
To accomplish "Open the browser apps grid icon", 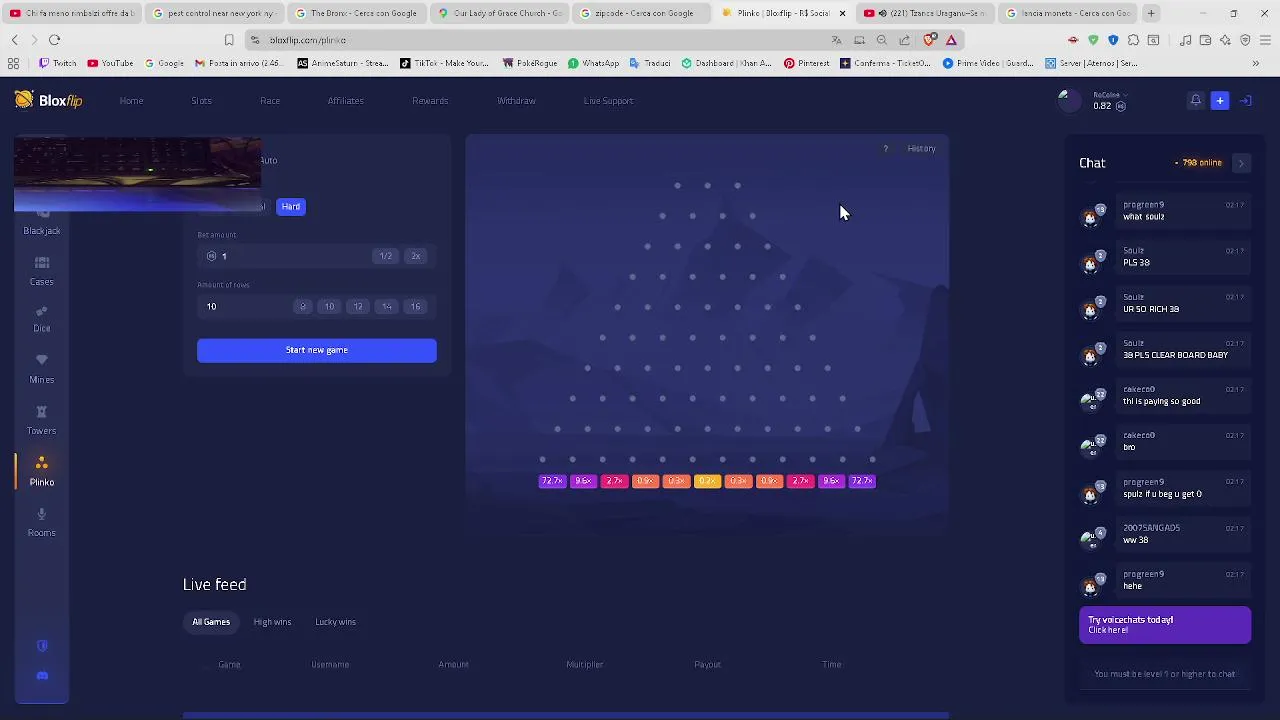I will [13, 63].
